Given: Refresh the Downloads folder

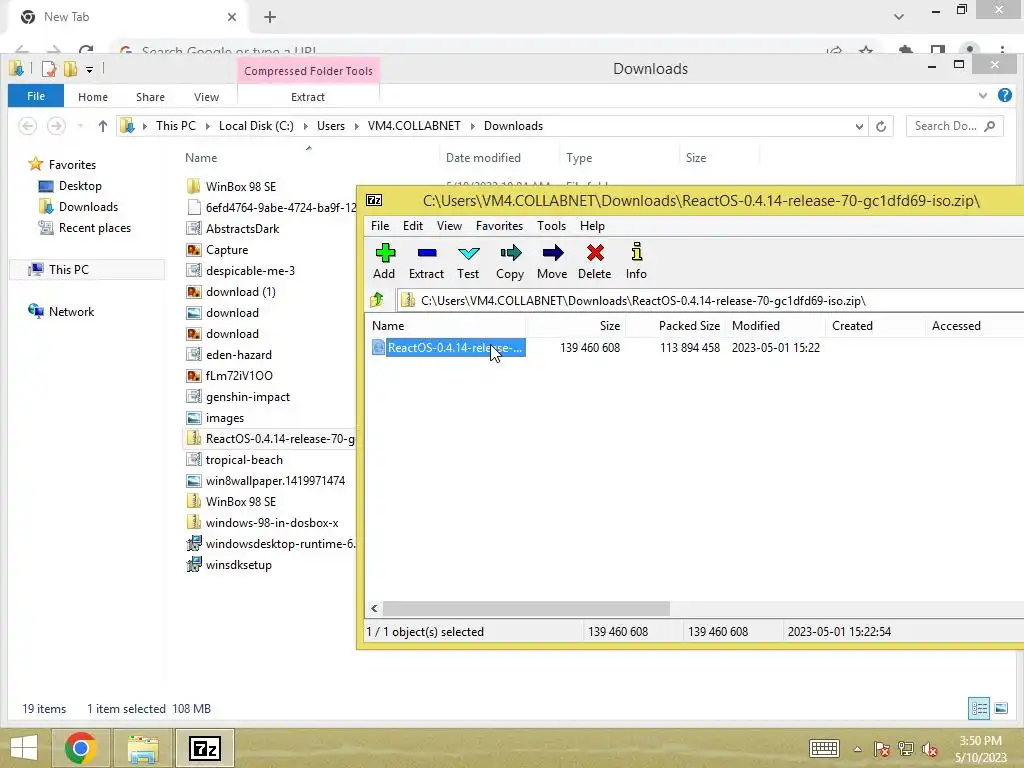Looking at the screenshot, I should 881,126.
